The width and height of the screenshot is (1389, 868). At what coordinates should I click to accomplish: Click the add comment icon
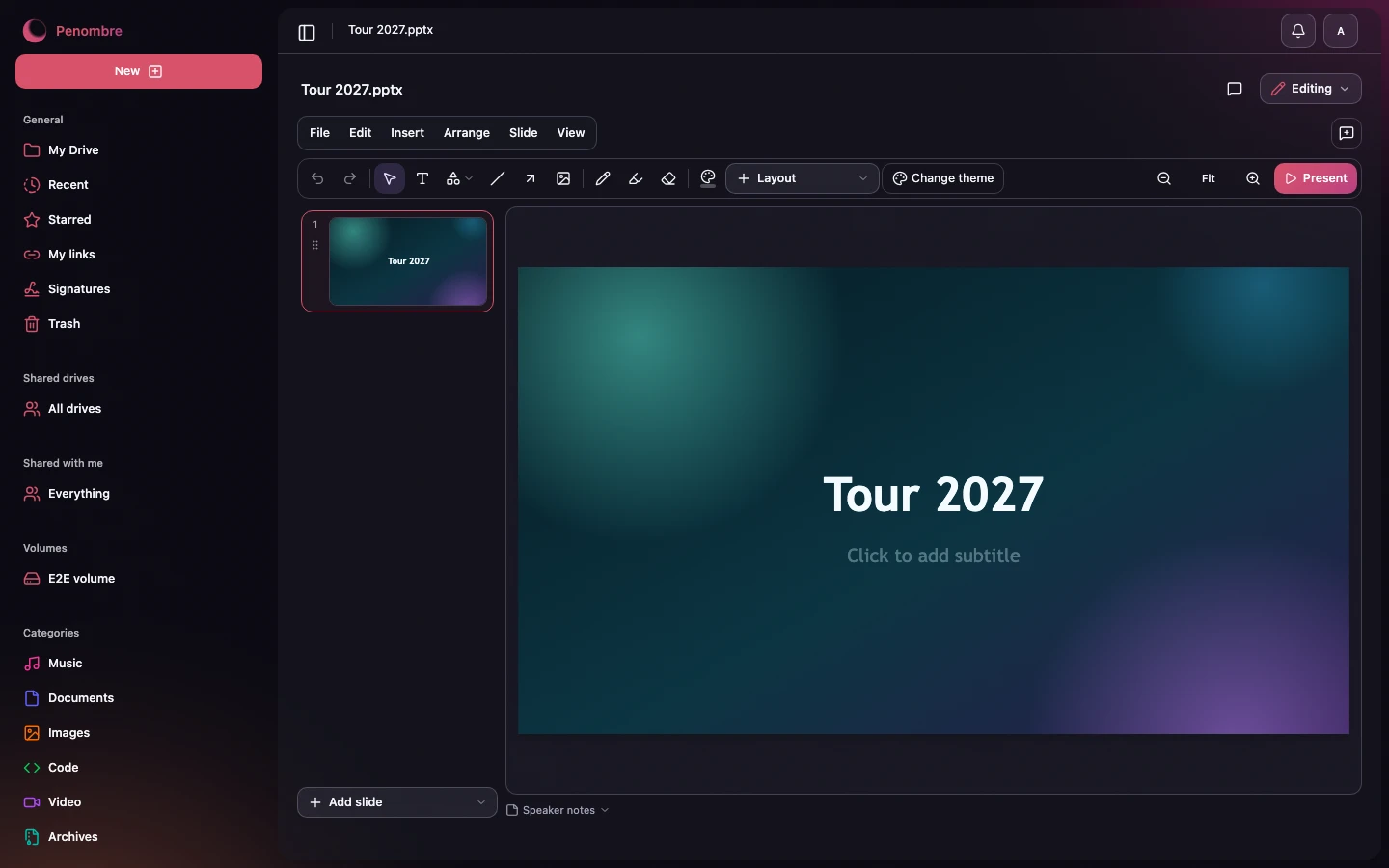(x=1347, y=133)
